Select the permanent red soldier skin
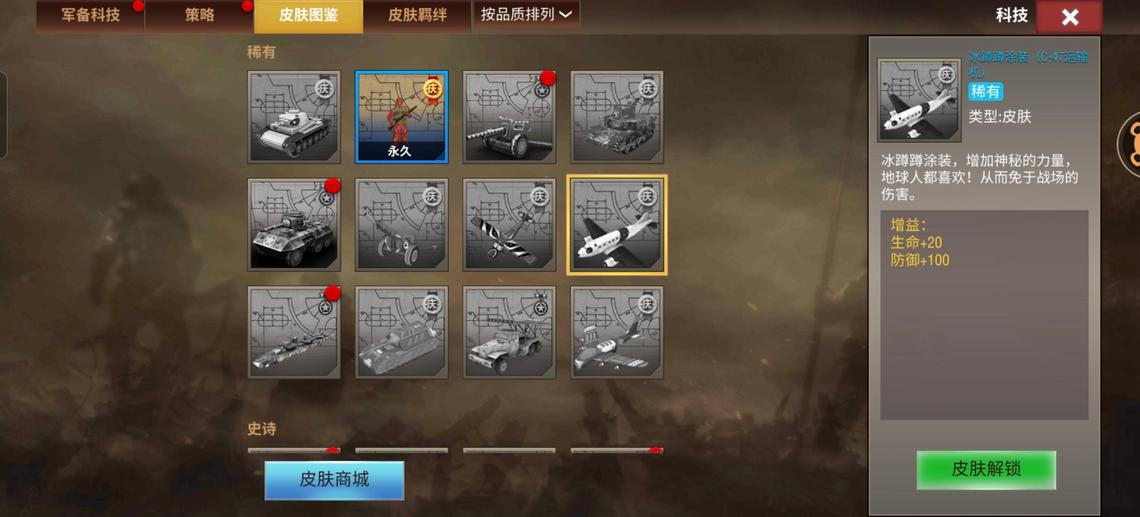 pos(402,116)
